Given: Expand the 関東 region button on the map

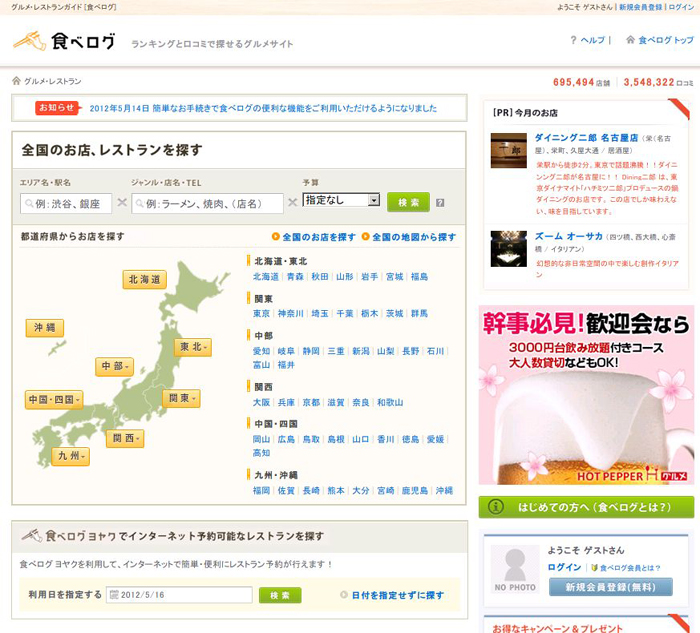Looking at the screenshot, I should [x=181, y=398].
